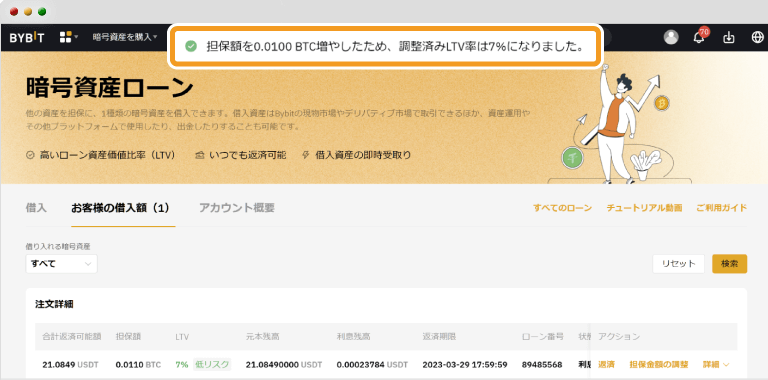Image resolution: width=768 pixels, height=380 pixels.
Task: Switch to the 借入 tab
Action: (x=36, y=208)
